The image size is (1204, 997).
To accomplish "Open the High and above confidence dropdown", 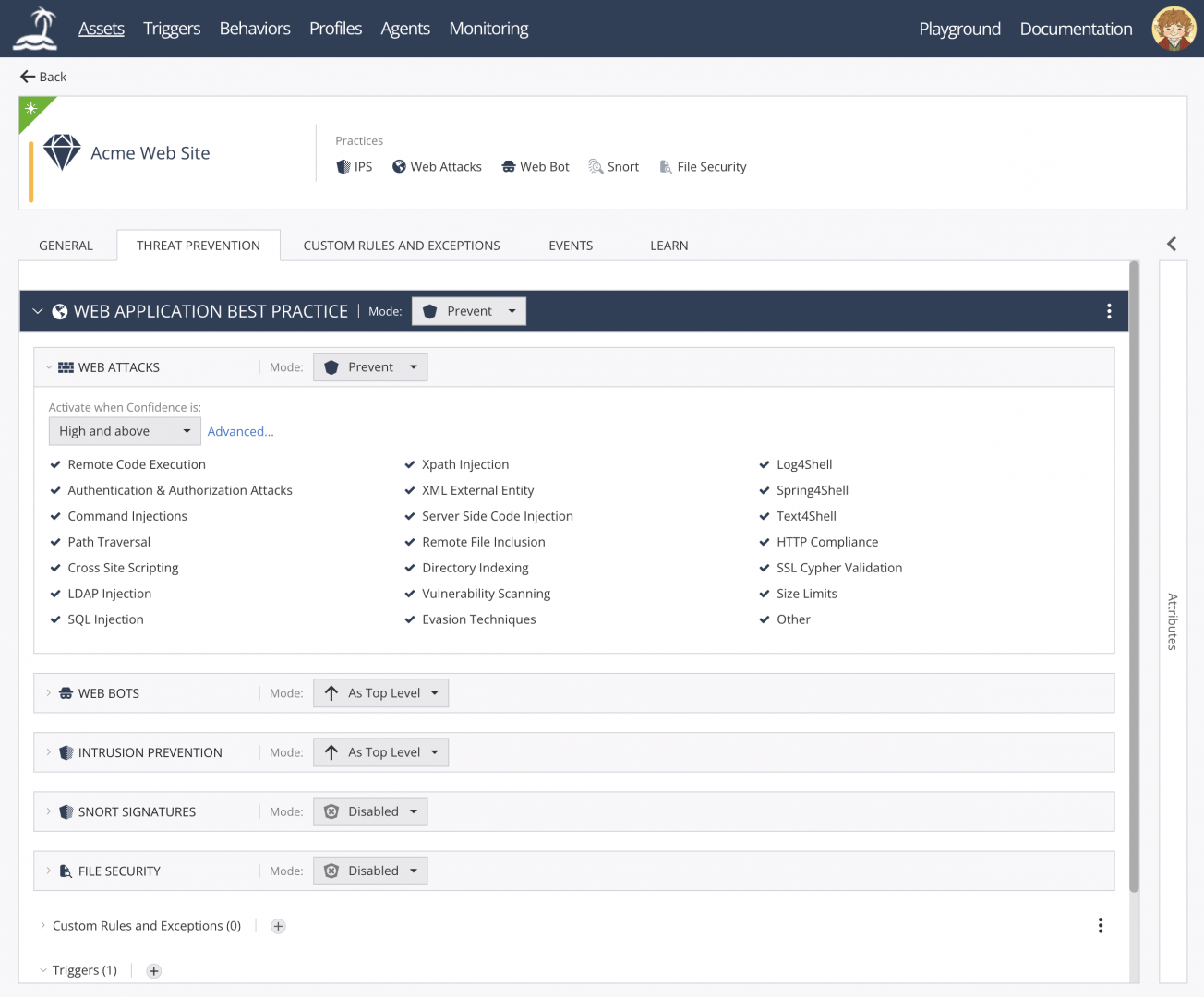I will point(125,431).
